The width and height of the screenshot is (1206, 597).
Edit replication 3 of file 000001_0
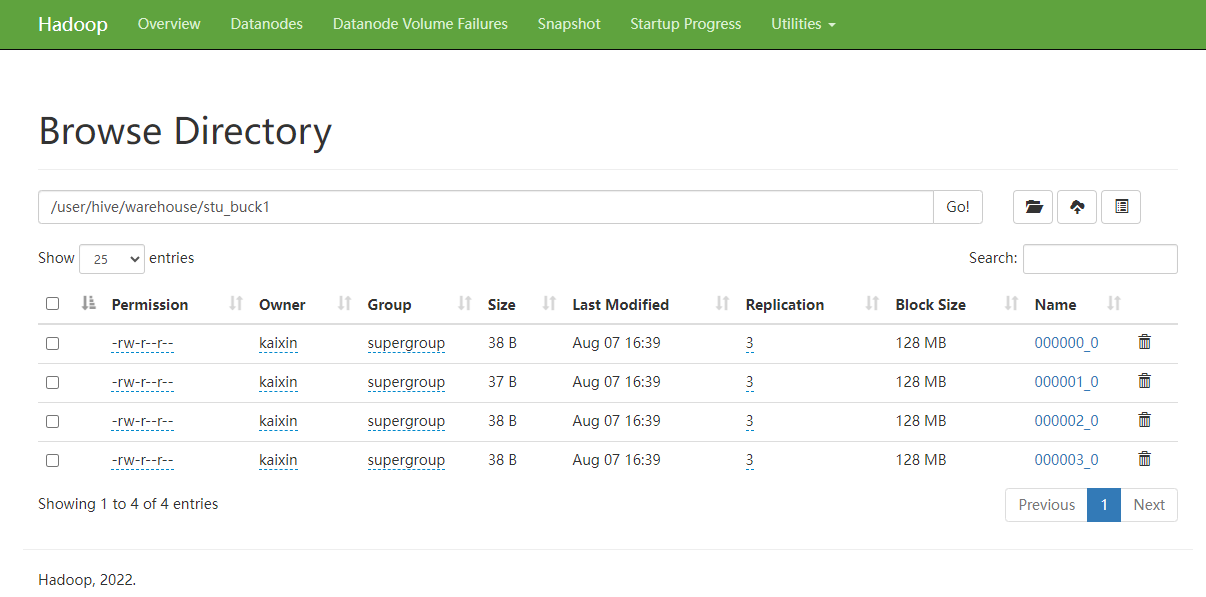pyautogui.click(x=750, y=382)
